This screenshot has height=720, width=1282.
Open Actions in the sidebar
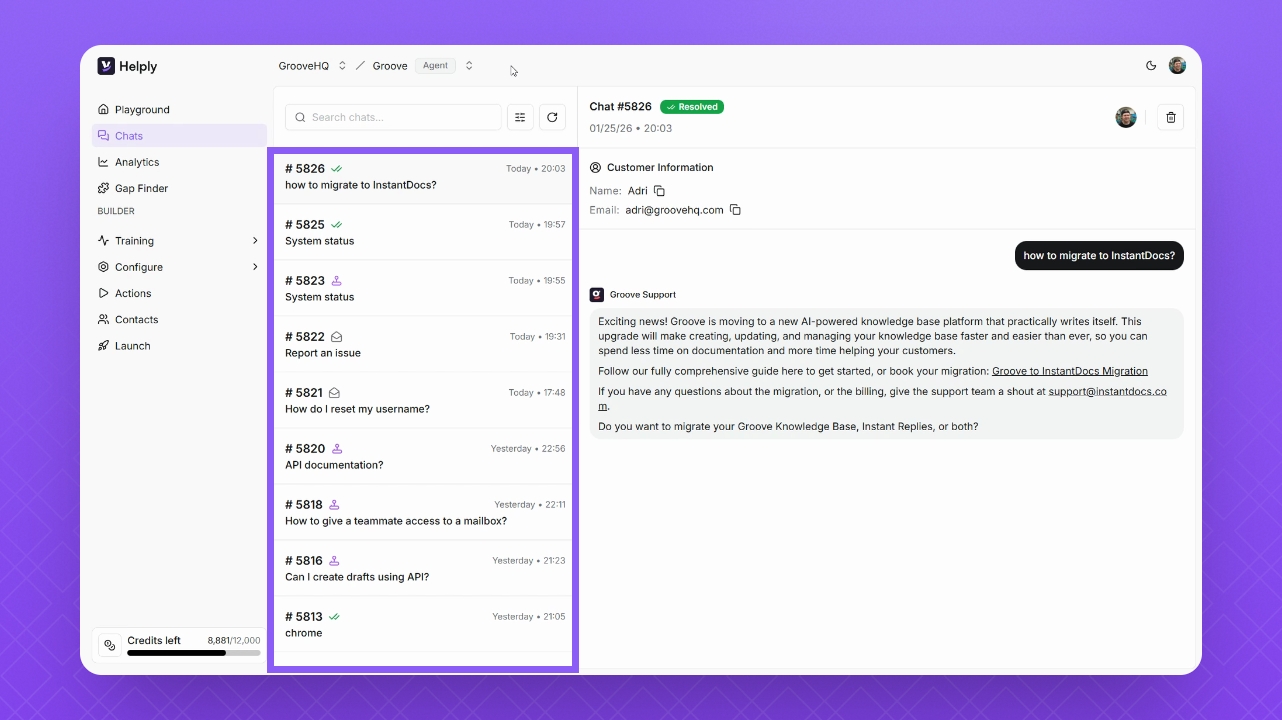(x=179, y=293)
